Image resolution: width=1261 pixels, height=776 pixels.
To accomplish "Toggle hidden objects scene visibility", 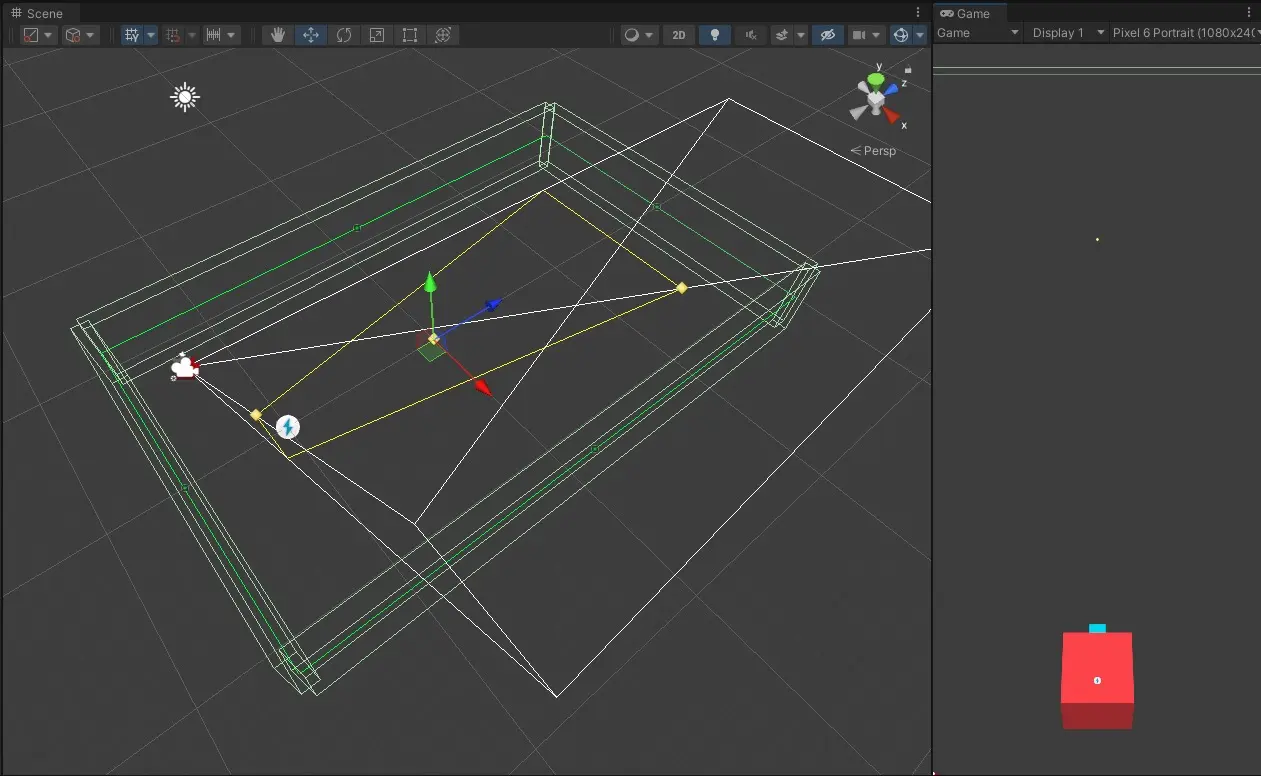I will 827,35.
